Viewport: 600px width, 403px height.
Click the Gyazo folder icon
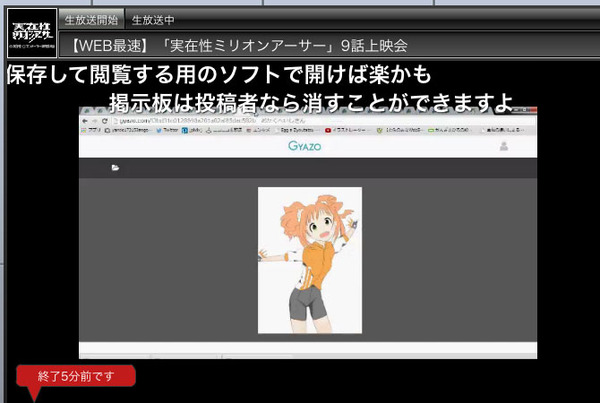point(115,168)
